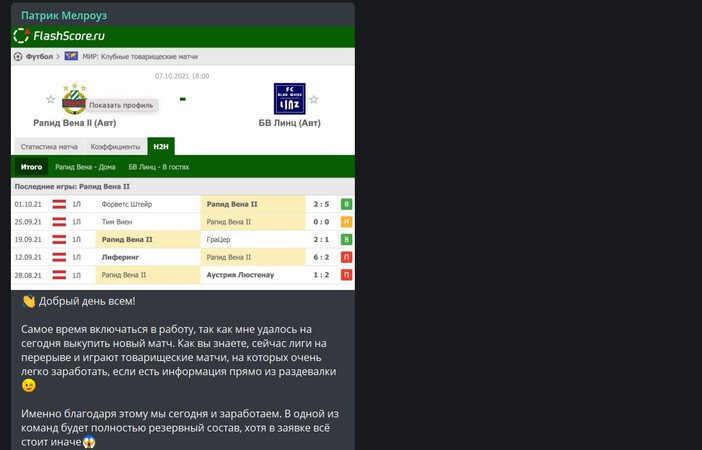
Task: Click the 28.08.21 Austria flag icon
Action: point(59,275)
